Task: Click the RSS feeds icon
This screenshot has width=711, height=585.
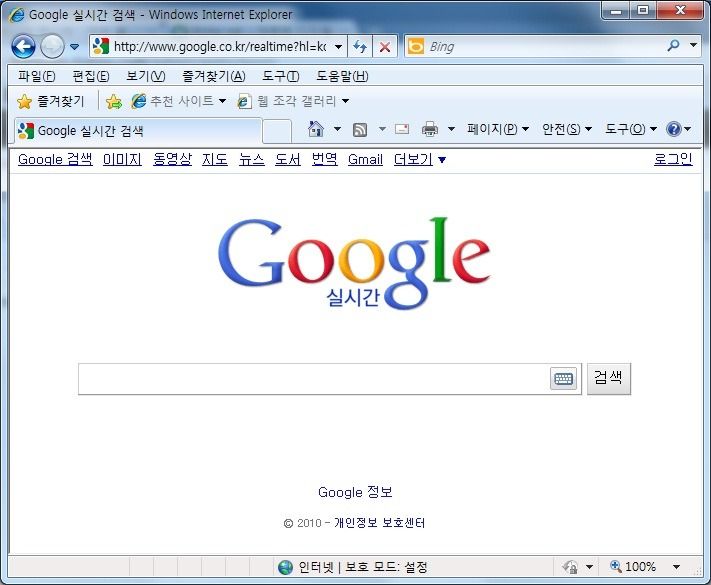Action: click(x=360, y=130)
